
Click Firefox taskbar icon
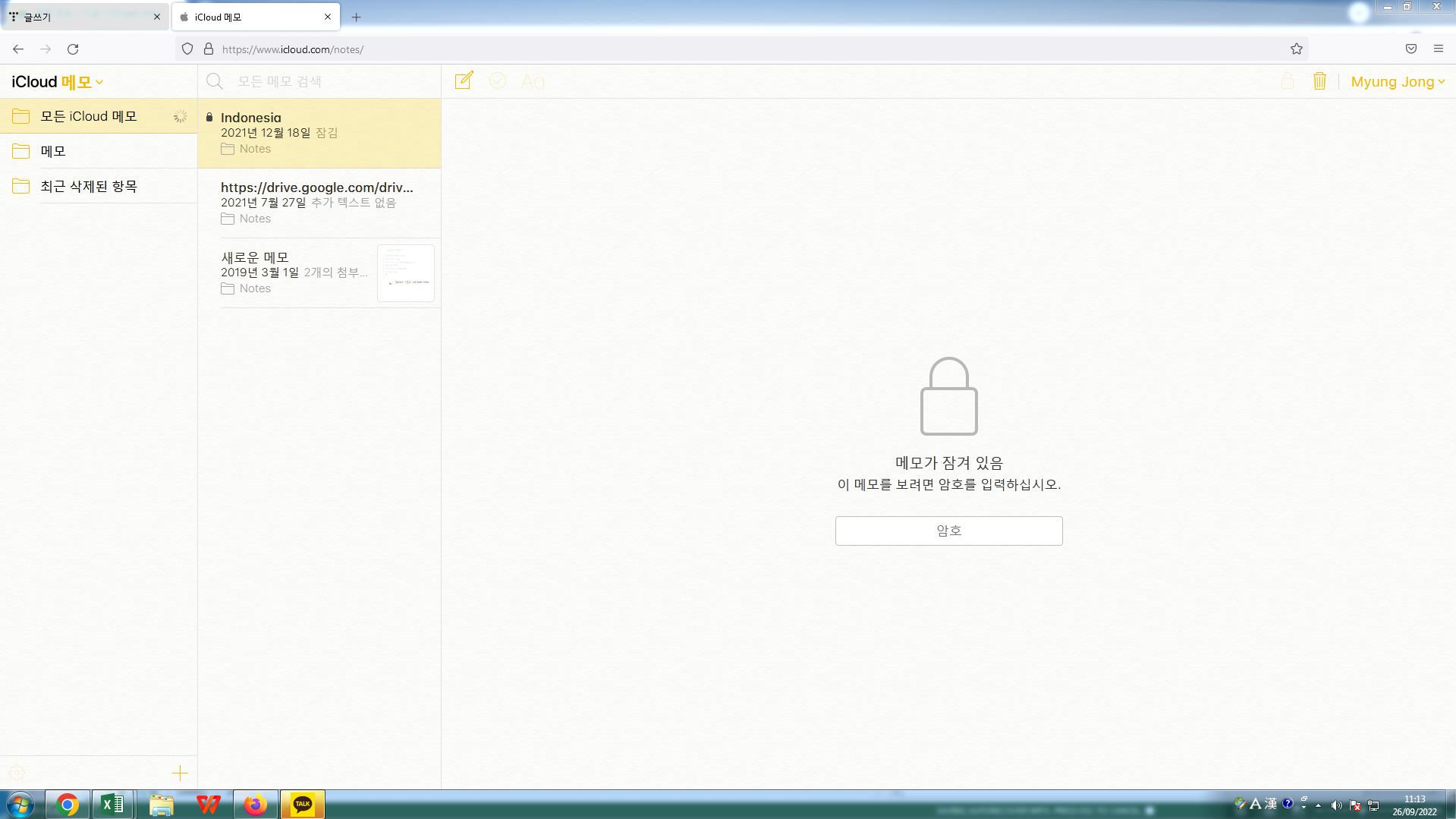[255, 805]
